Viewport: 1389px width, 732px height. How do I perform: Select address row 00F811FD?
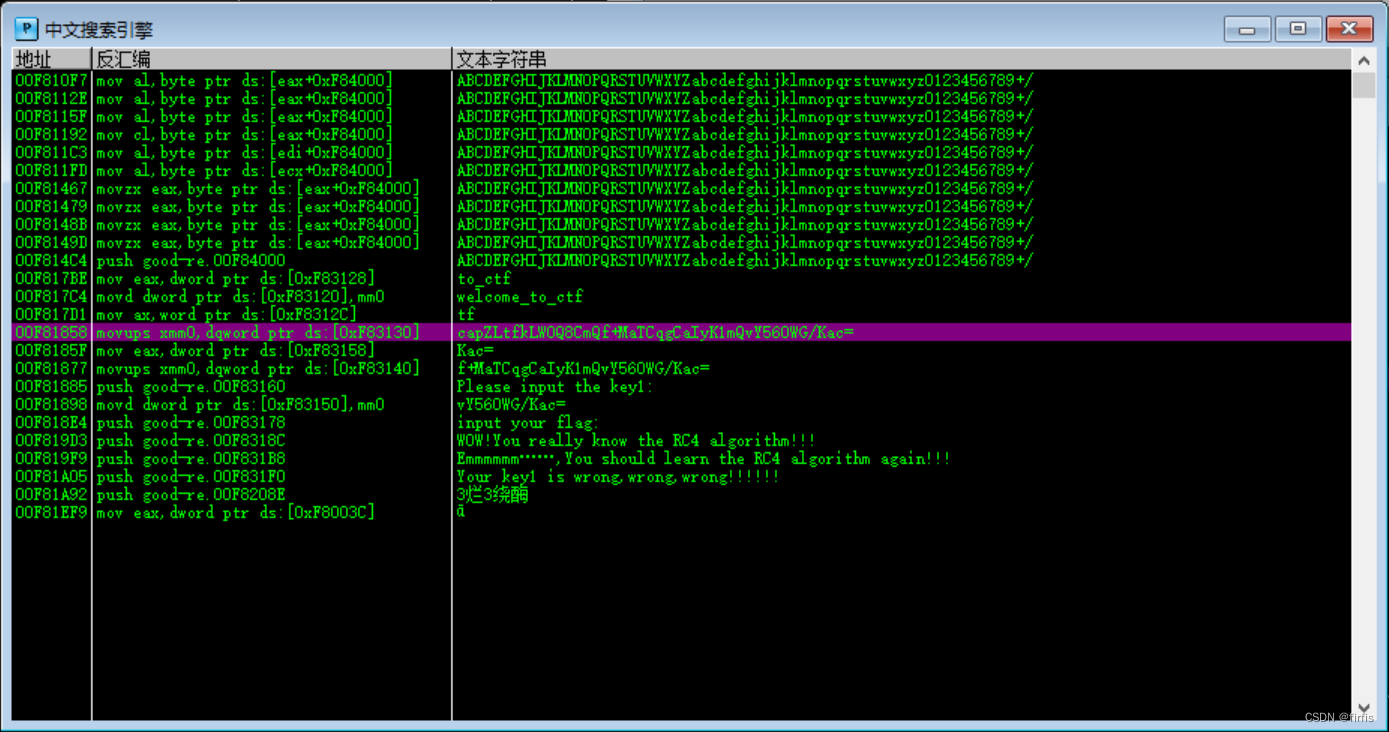(x=51, y=170)
